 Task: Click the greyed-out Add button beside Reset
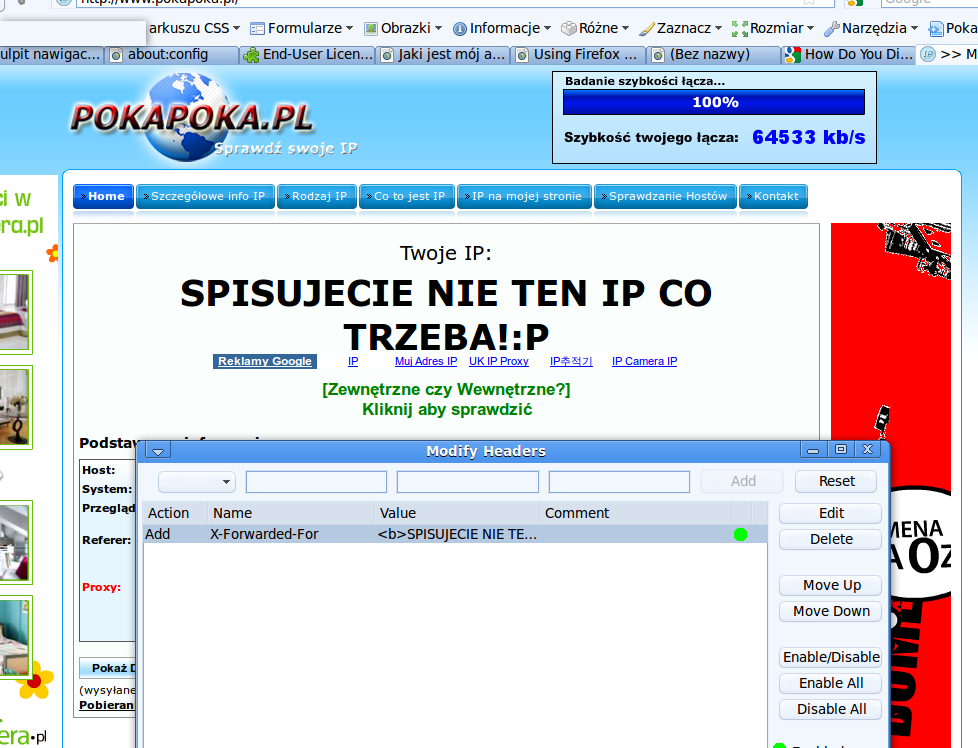[742, 482]
